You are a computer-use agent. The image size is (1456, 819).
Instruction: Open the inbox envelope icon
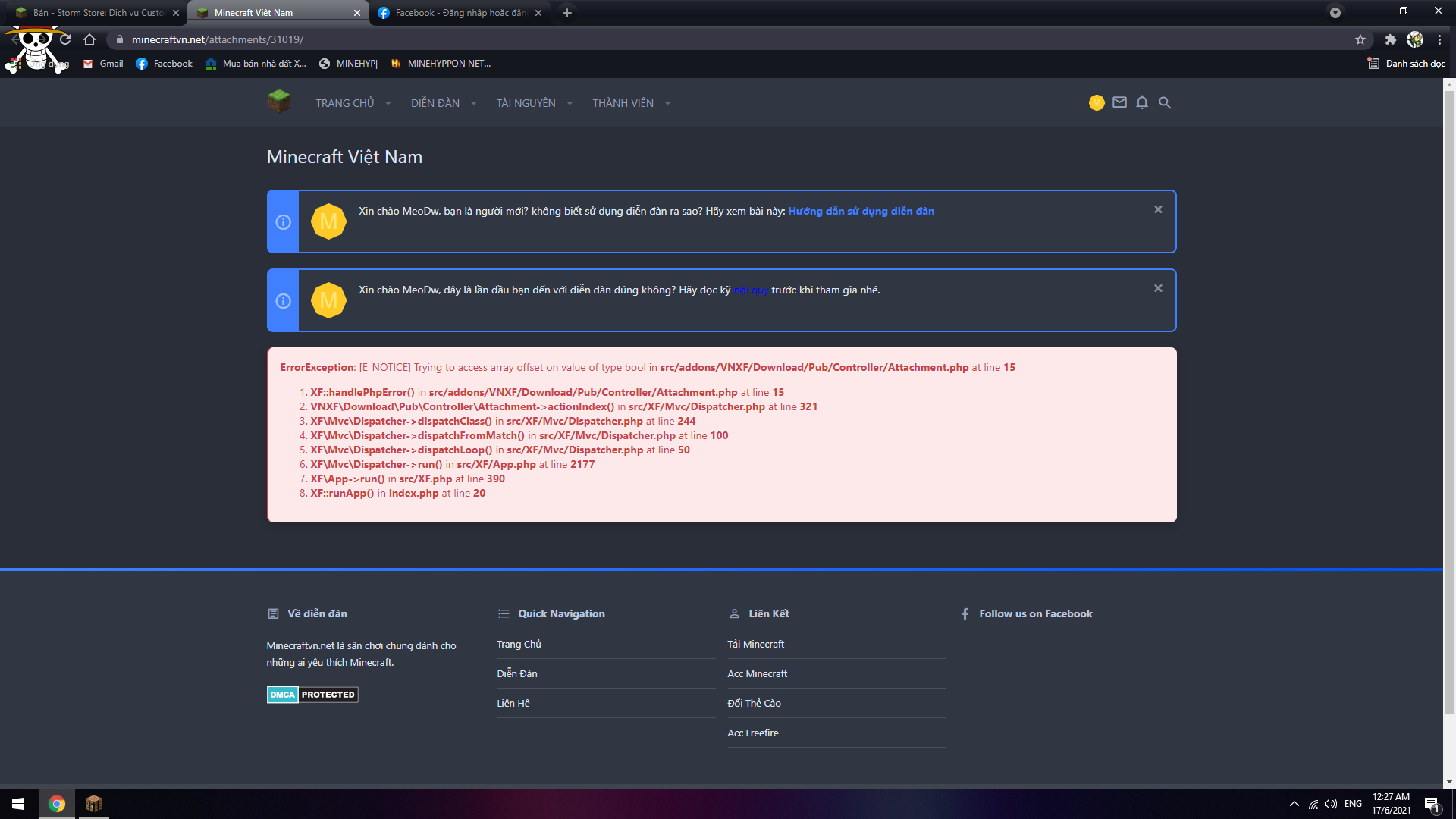pos(1119,102)
